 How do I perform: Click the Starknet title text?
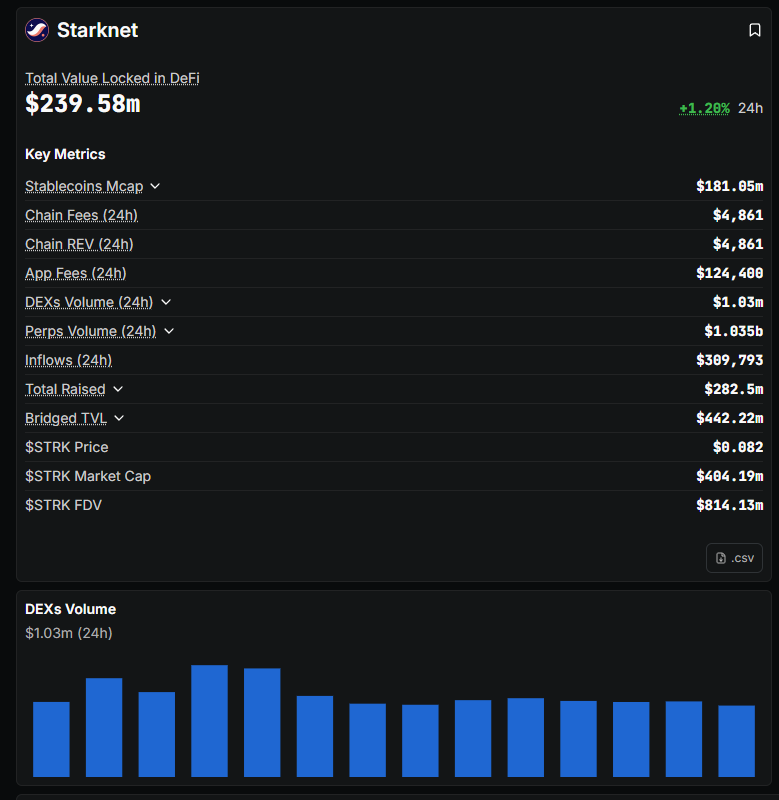coord(97,30)
